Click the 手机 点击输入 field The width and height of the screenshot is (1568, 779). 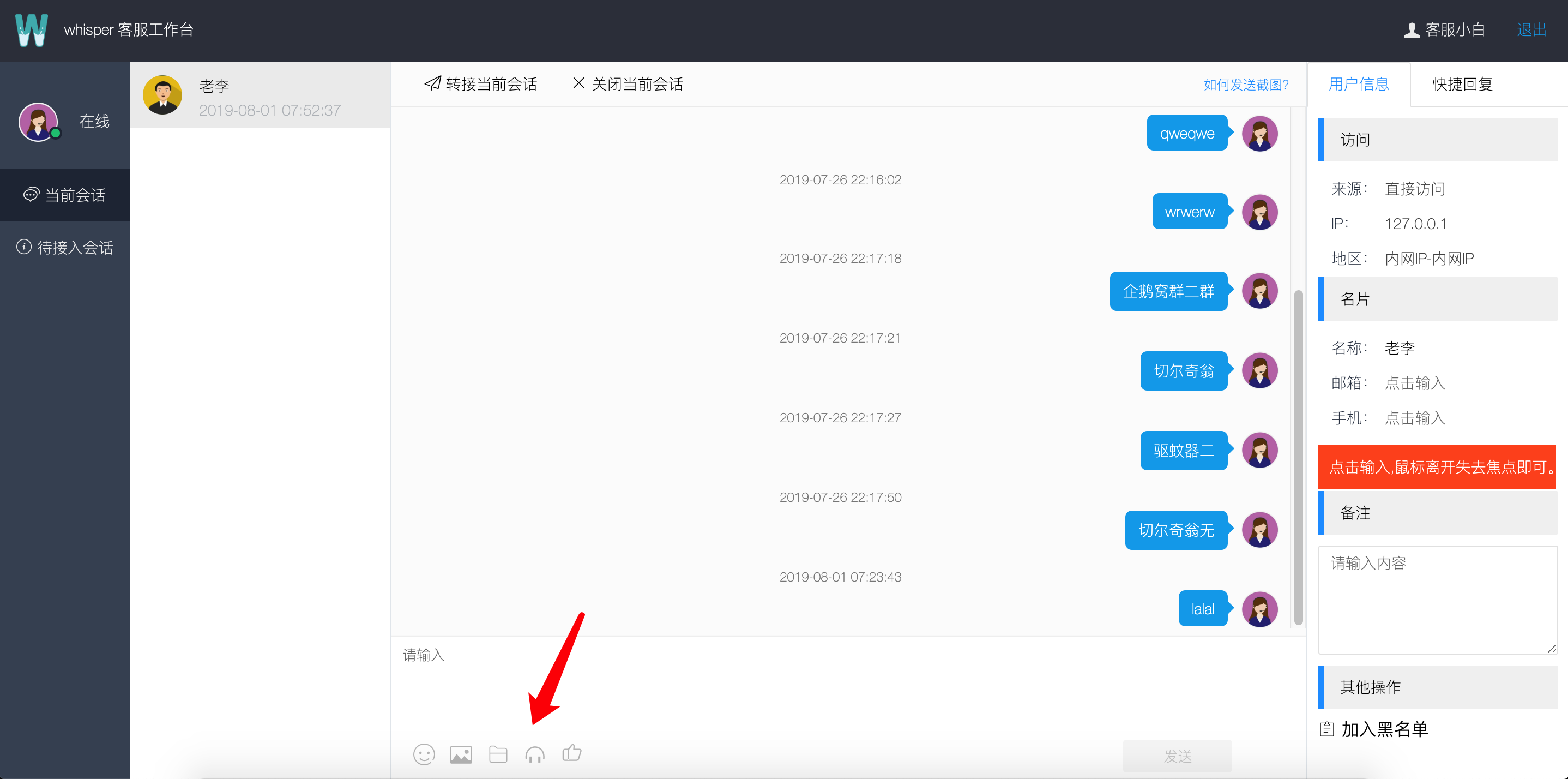[x=1415, y=418]
